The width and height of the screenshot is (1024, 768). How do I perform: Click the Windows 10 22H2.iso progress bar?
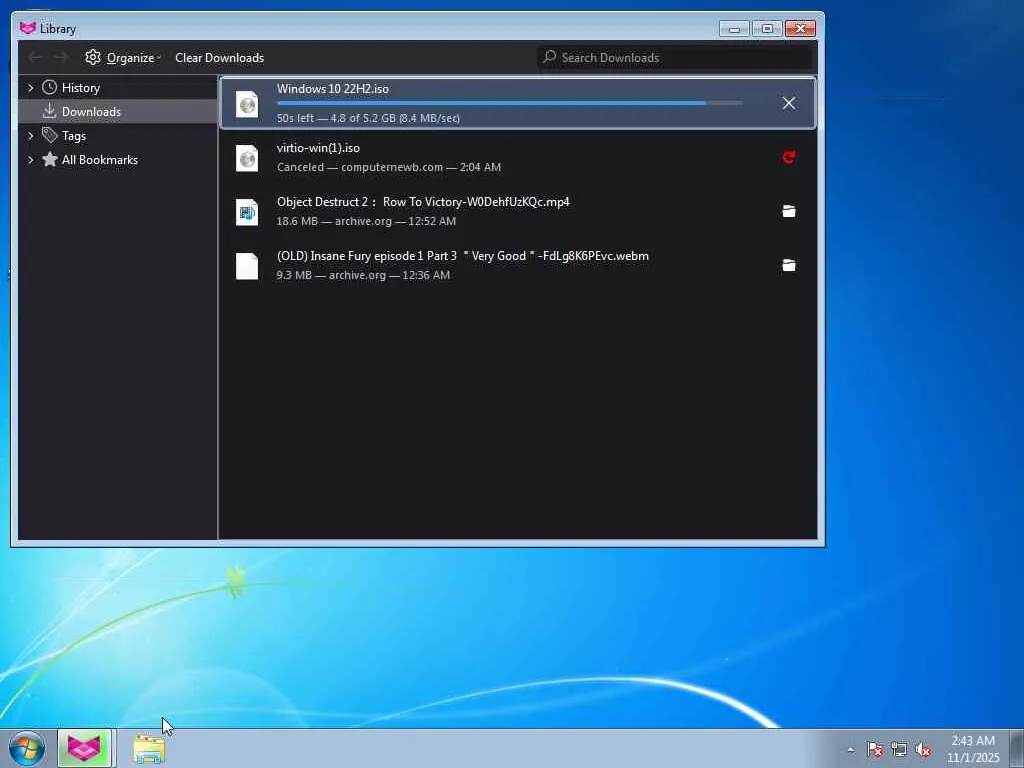click(x=509, y=103)
